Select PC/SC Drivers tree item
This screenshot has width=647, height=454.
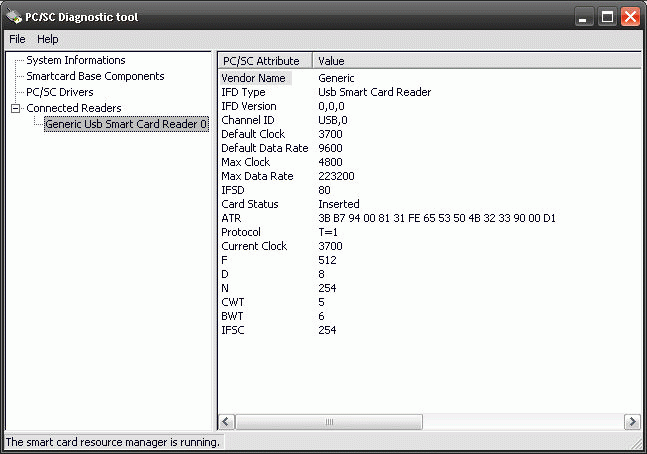[x=60, y=92]
